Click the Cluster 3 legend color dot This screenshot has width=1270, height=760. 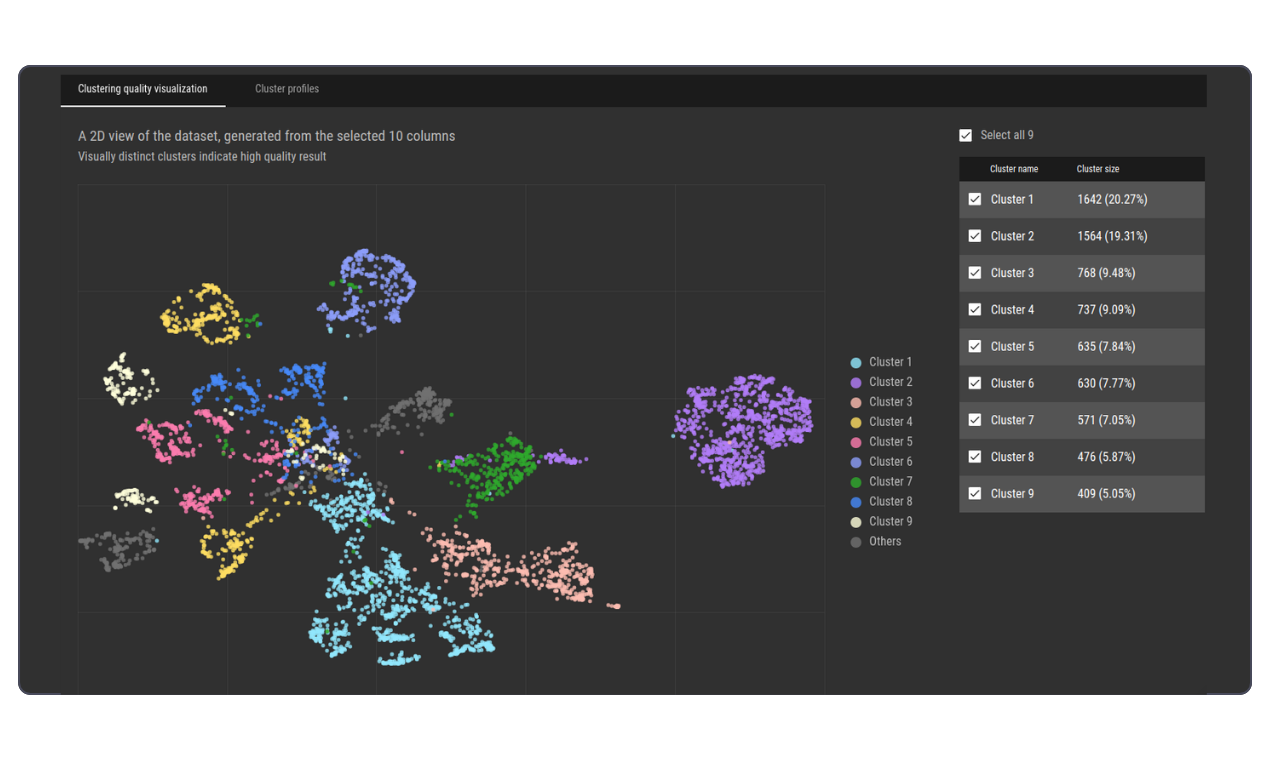pyautogui.click(x=856, y=402)
